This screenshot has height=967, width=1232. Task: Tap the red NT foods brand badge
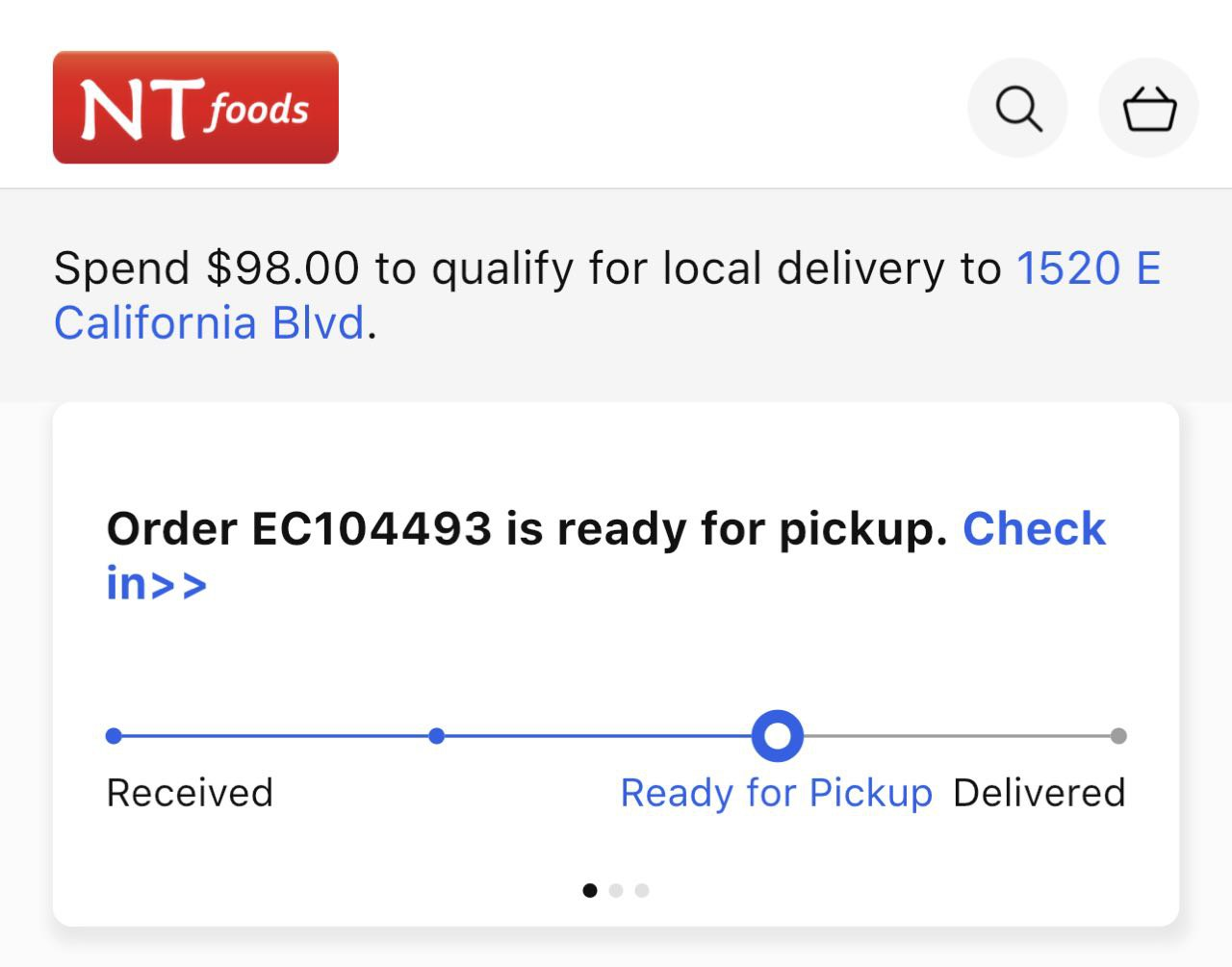coord(194,106)
